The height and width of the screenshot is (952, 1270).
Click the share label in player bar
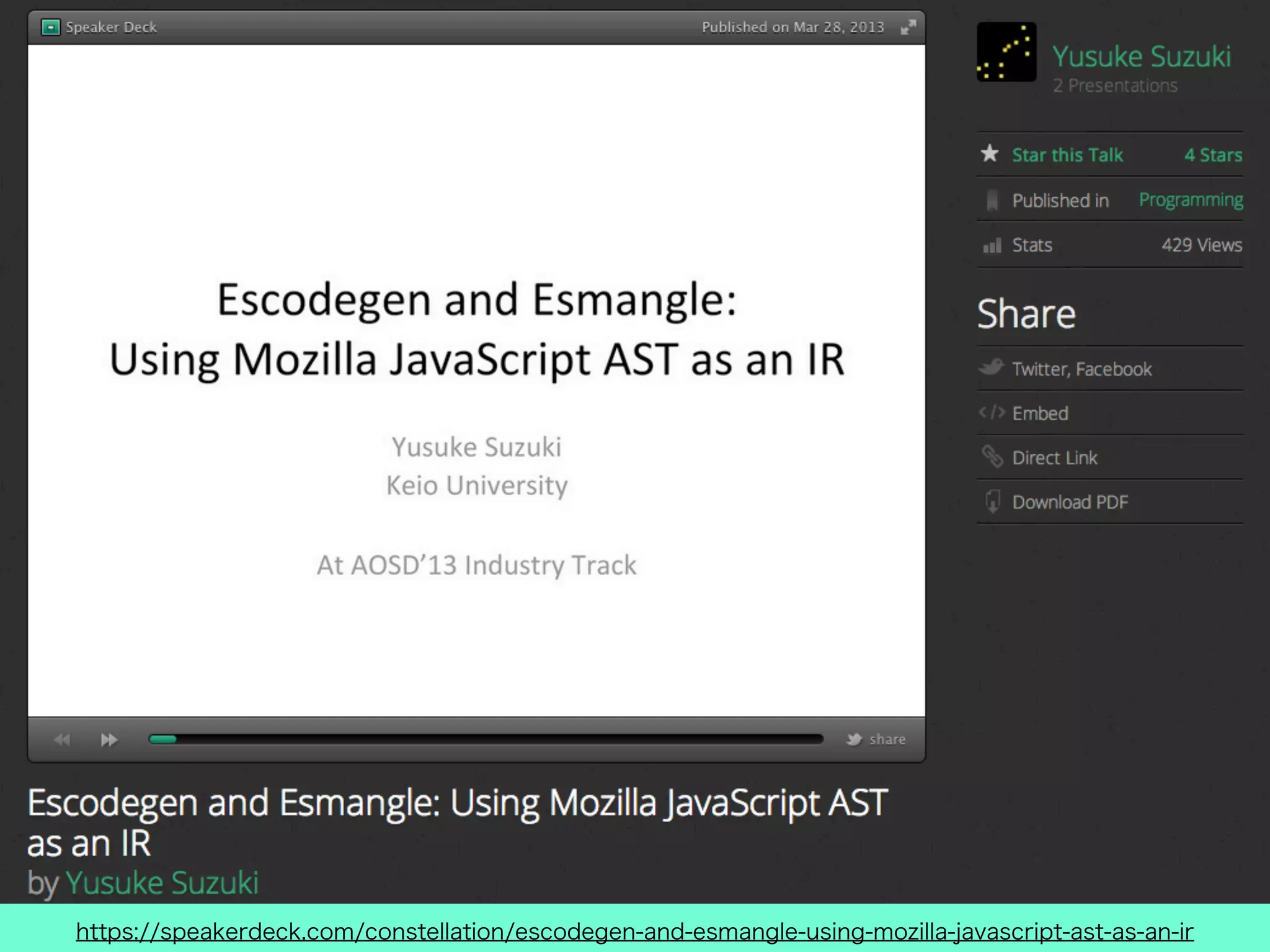tap(887, 739)
